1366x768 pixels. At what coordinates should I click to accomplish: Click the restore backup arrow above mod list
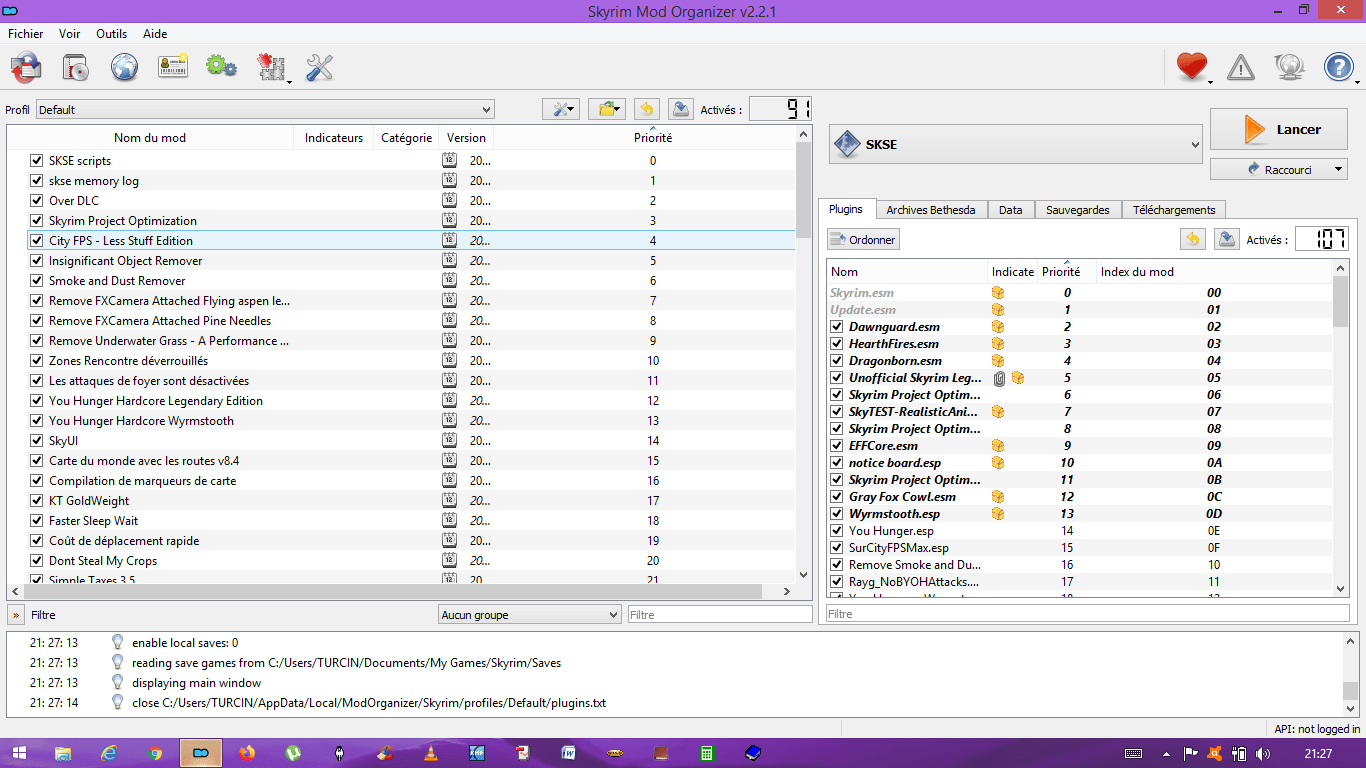pyautogui.click(x=647, y=109)
